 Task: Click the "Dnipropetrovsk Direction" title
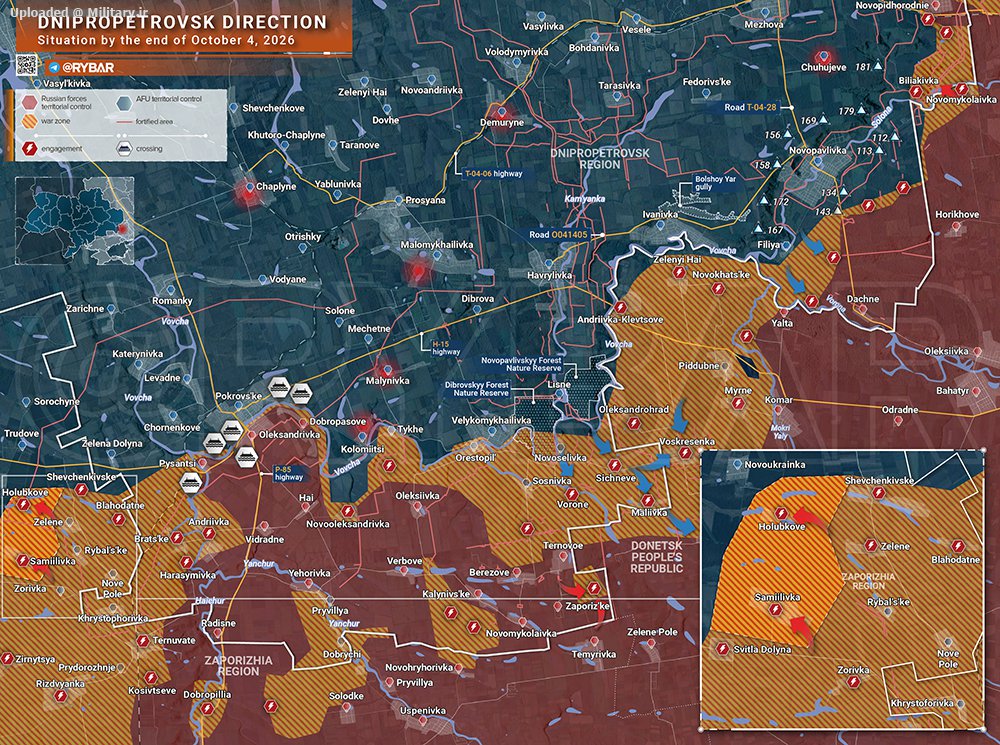point(182,22)
